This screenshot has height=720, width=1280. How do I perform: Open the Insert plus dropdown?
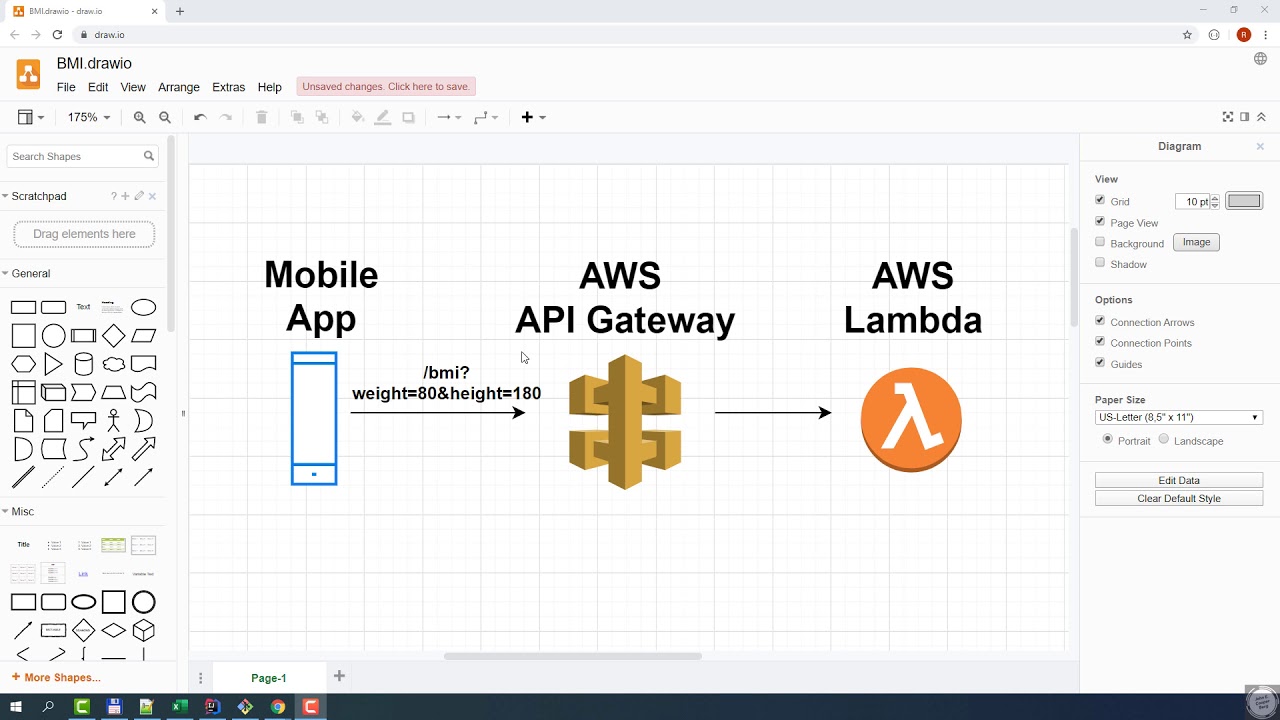pyautogui.click(x=533, y=117)
